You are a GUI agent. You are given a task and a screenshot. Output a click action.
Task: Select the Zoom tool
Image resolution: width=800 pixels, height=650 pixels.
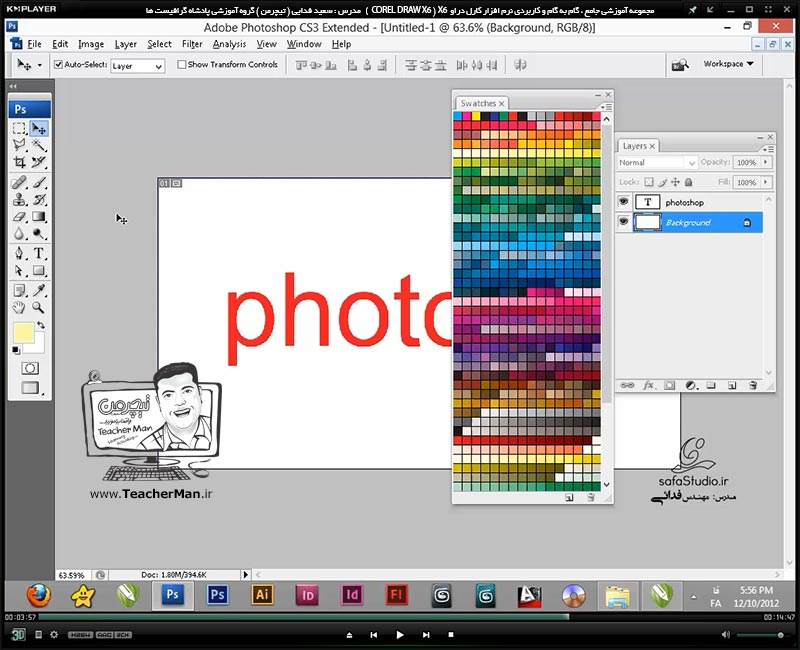point(39,307)
